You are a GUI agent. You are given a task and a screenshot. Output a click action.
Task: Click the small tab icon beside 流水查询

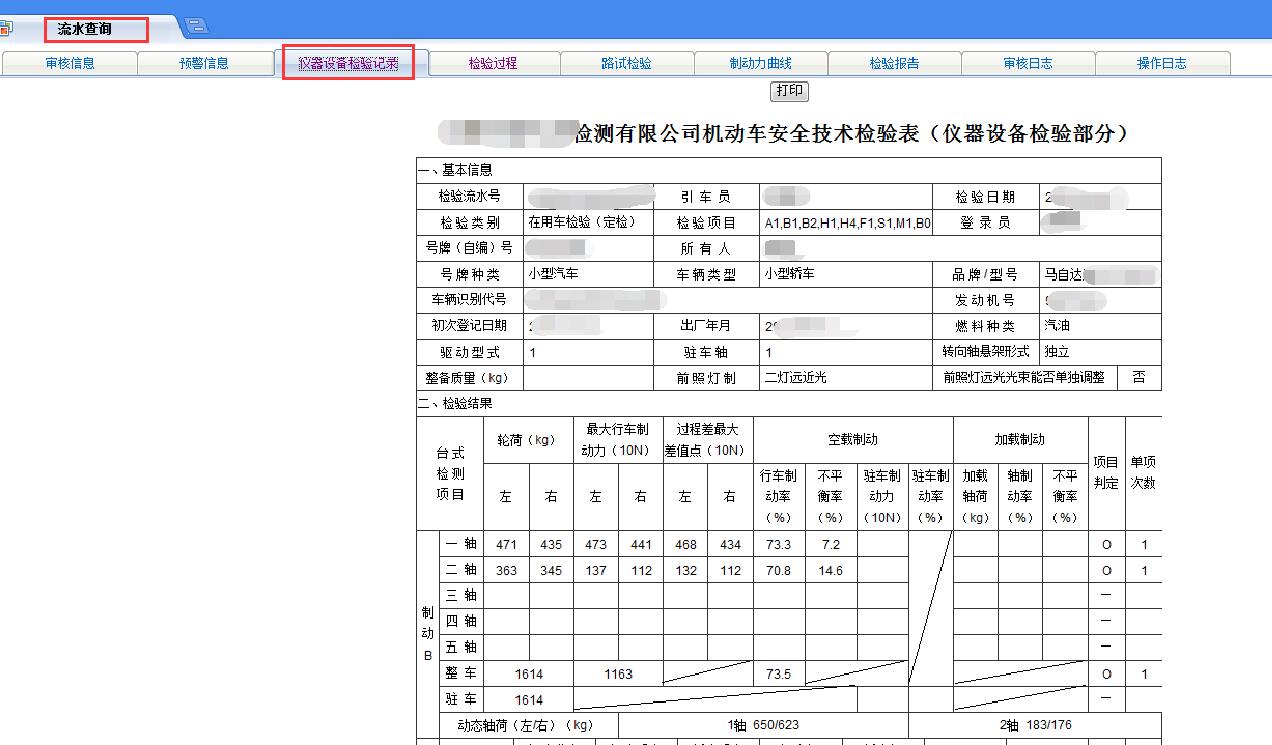click(198, 27)
